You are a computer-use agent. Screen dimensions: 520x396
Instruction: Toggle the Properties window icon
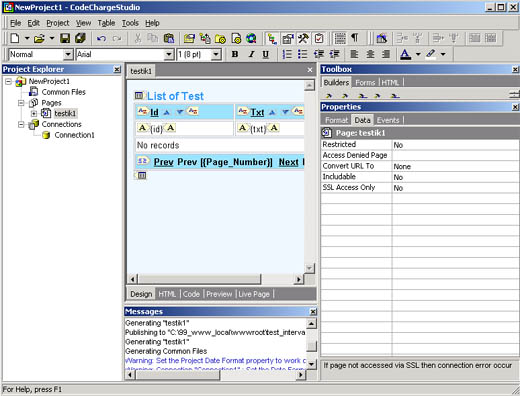coord(287,39)
